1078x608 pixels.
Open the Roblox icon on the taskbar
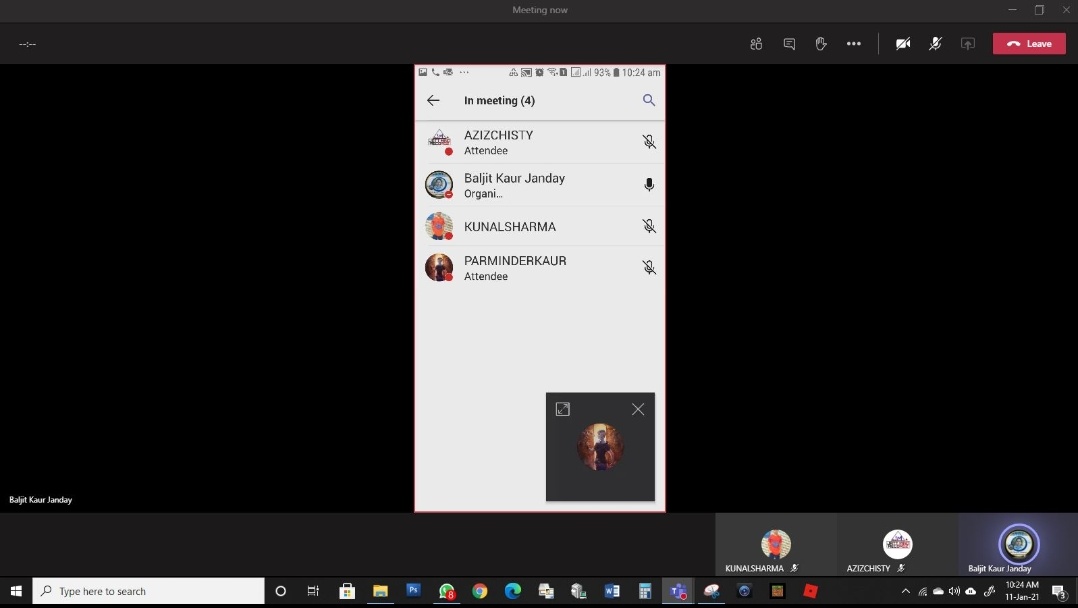point(811,591)
